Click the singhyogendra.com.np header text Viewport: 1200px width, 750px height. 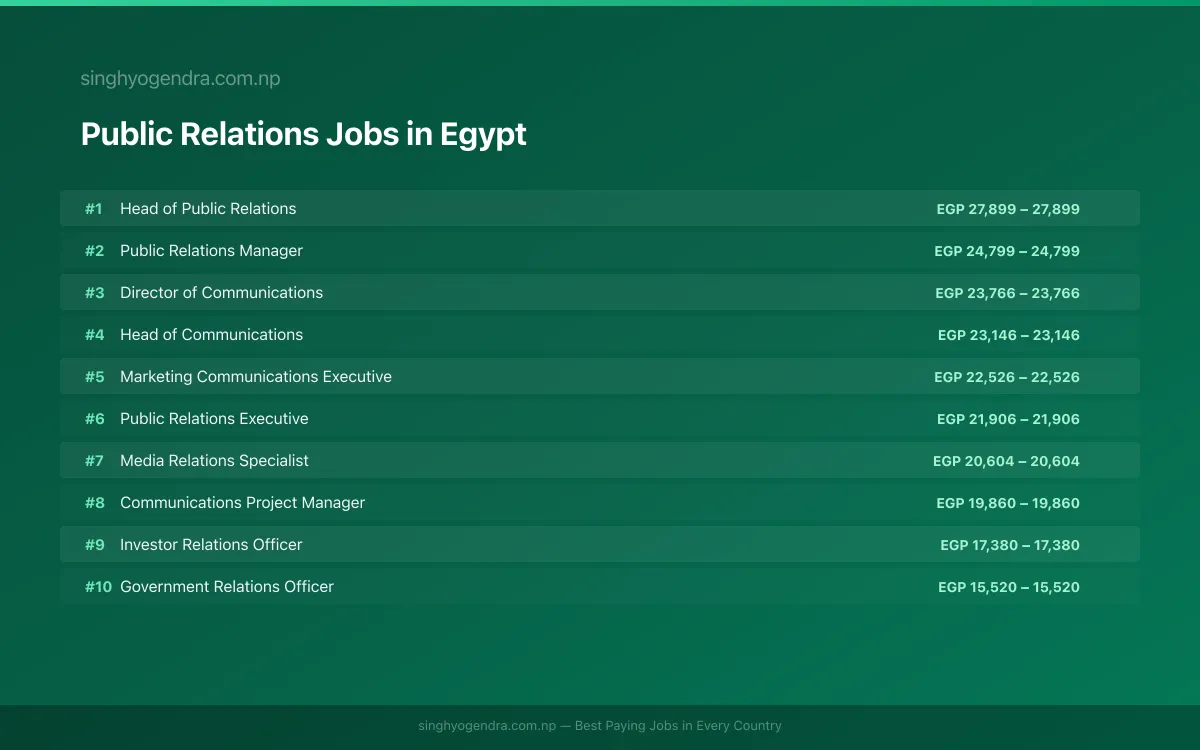point(180,79)
